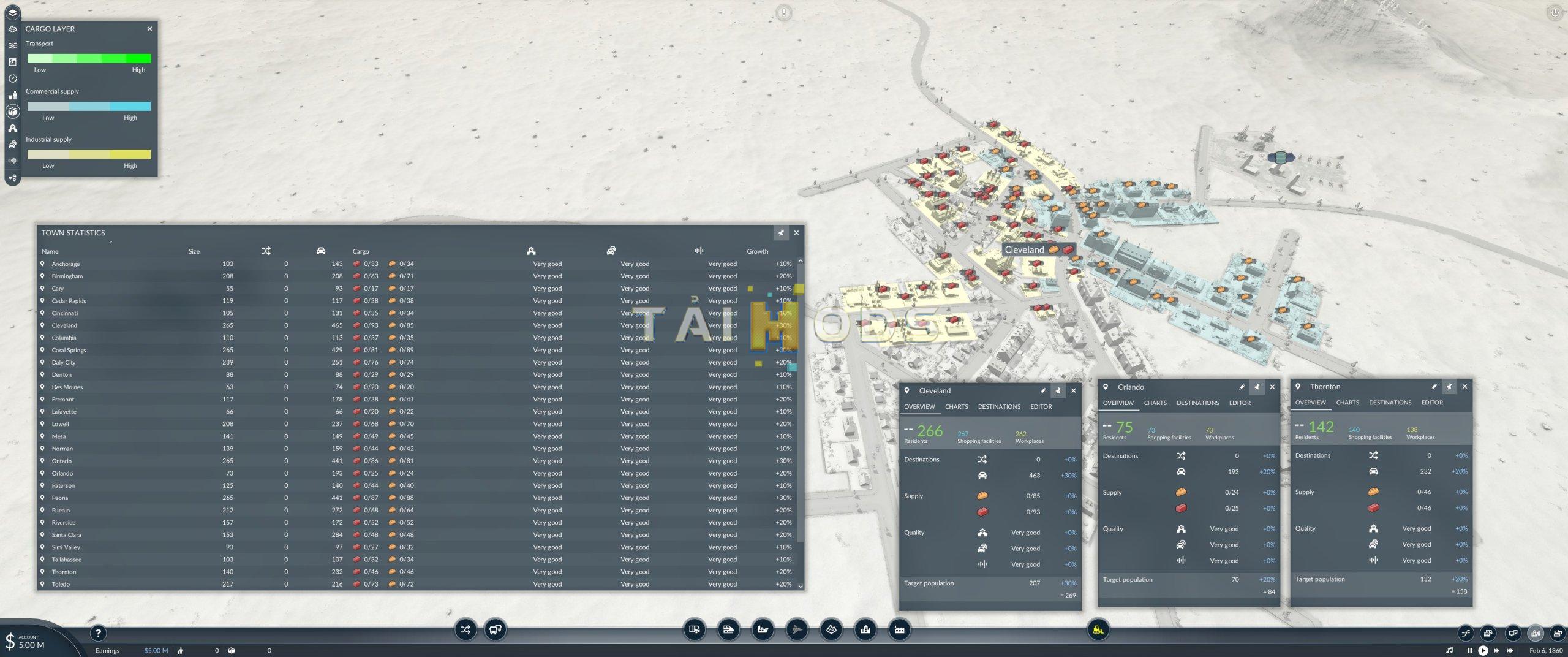Enable the emissions layer icon in sidebar
Screen dimensions: 1568x657
coord(12,161)
